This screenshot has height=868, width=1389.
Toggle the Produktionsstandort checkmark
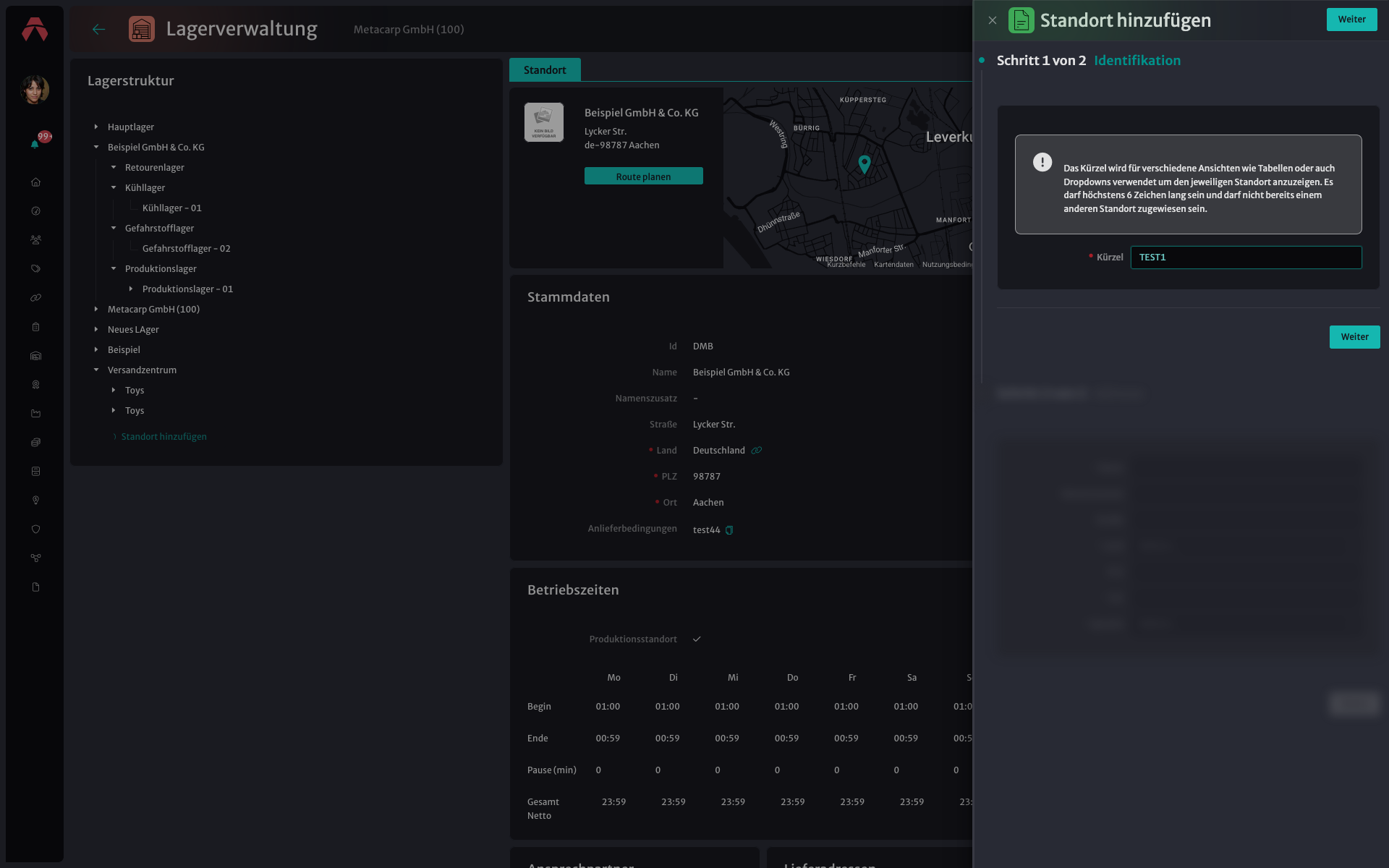(697, 639)
